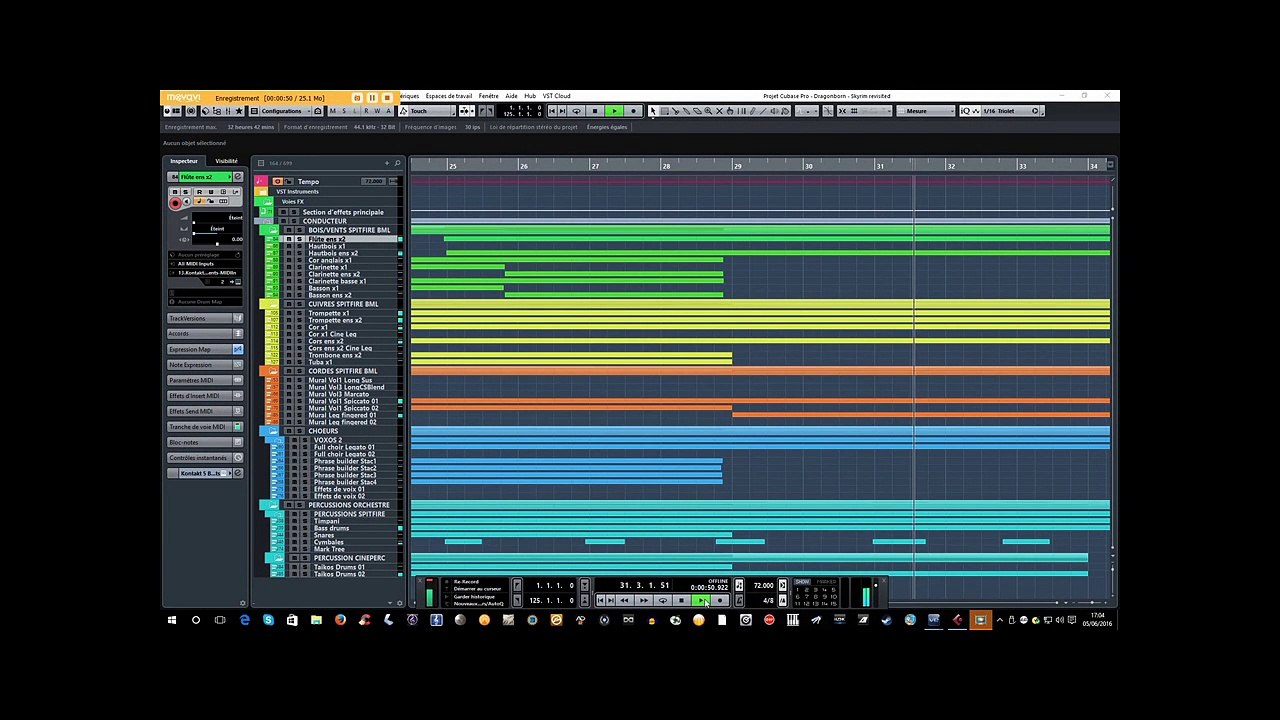1280x720 pixels.
Task: Toggle Record Enable in the Inspector
Action: (175, 203)
